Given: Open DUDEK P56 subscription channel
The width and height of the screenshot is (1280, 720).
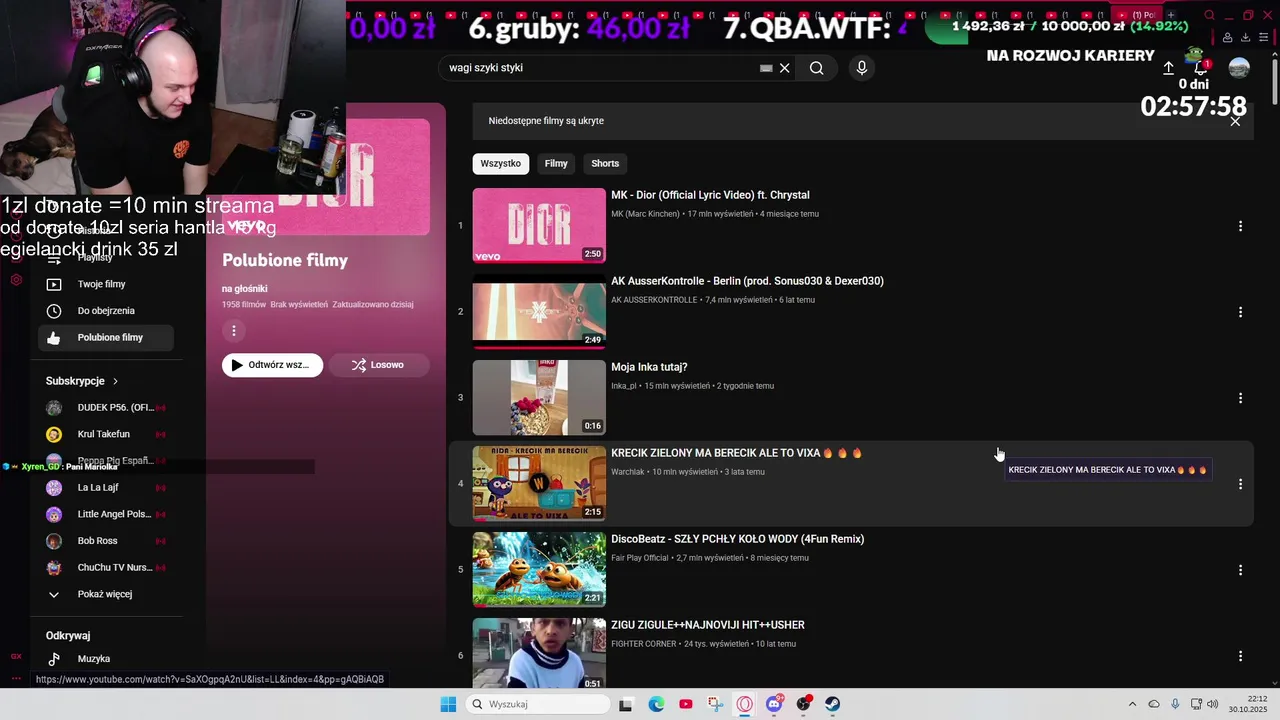Looking at the screenshot, I should [105, 408].
